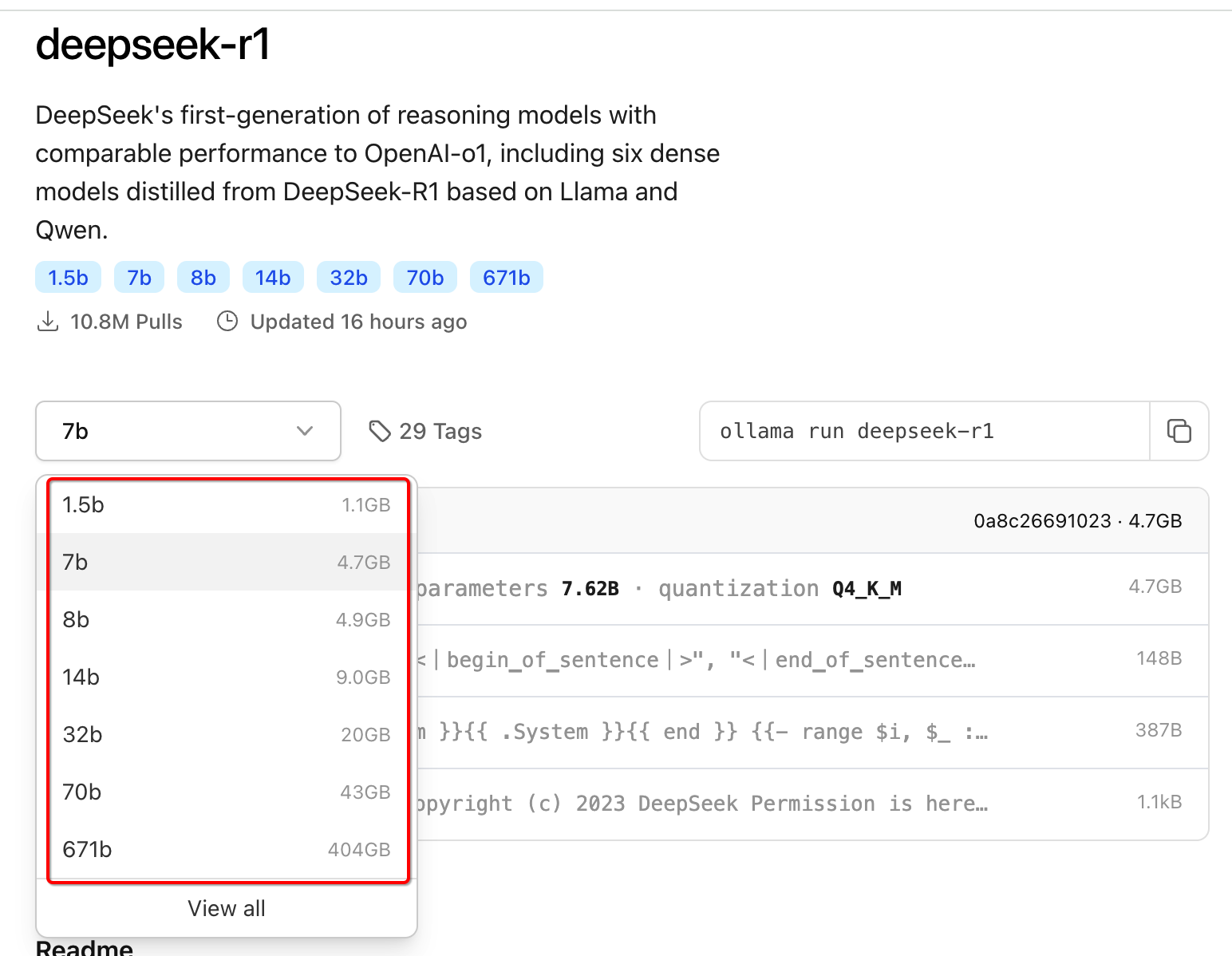Click the 7b blue tag badge
Image resolution: width=1232 pixels, height=956 pixels.
click(139, 278)
